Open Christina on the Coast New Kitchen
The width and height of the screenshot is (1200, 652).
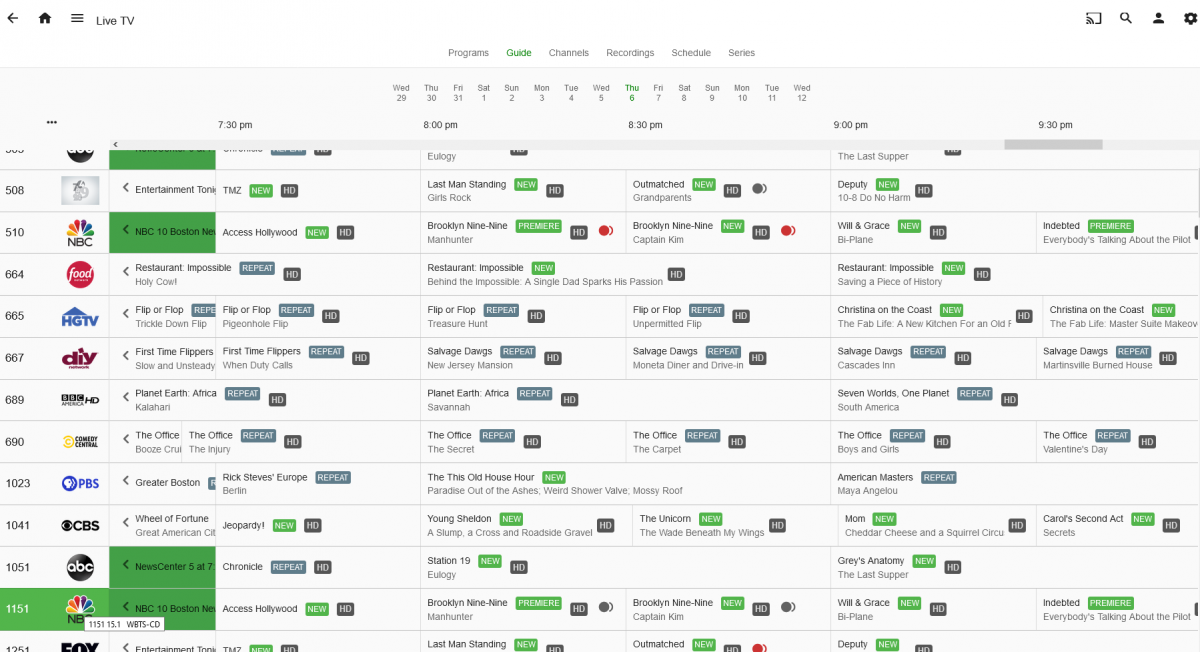pos(936,316)
